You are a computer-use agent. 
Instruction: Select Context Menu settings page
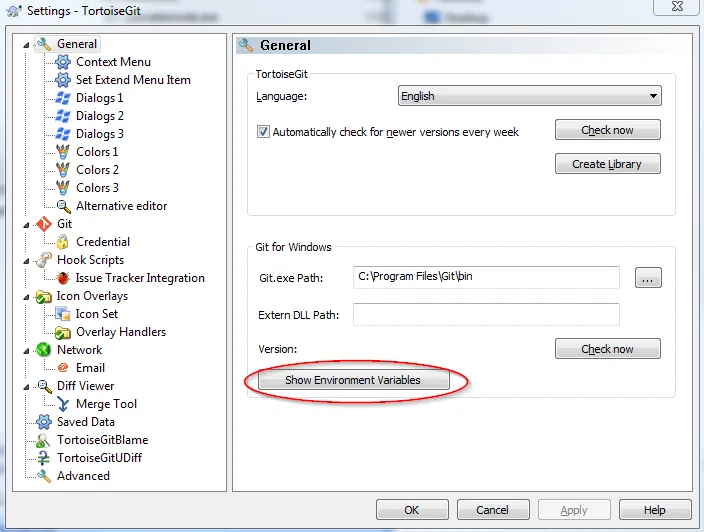click(x=113, y=62)
